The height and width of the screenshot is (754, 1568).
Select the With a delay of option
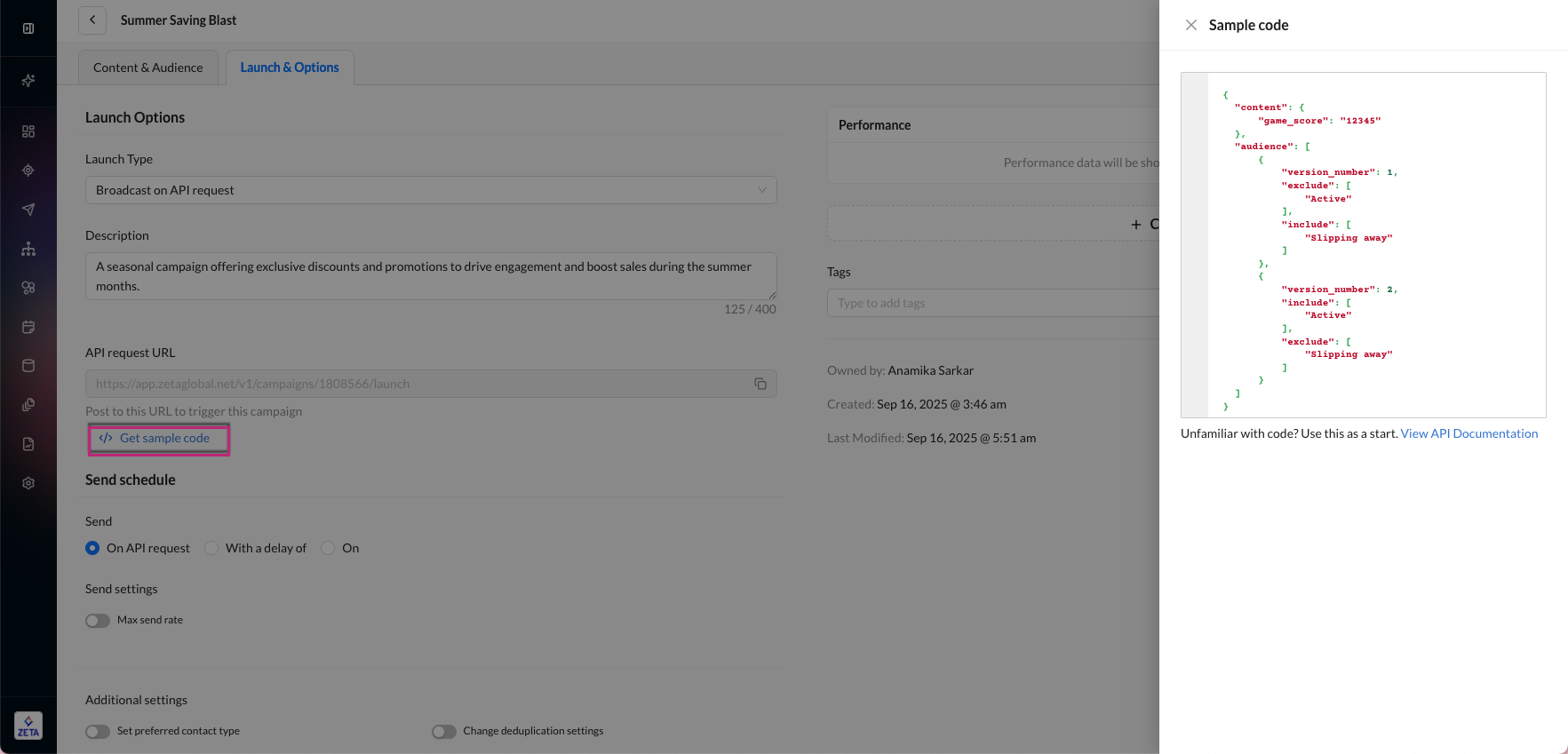coord(211,548)
